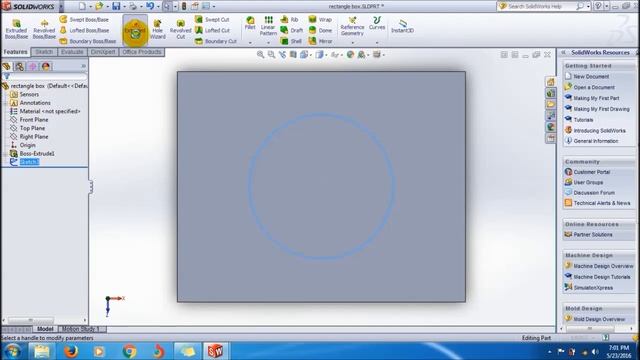The image size is (640, 360).
Task: Click the Open document icon in the top toolbar
Action: click(x=99, y=6)
